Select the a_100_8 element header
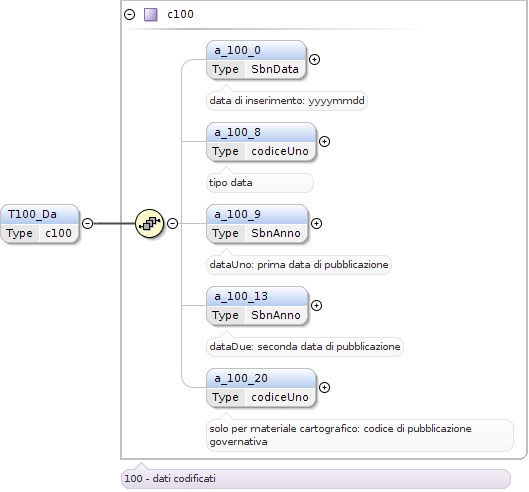Screen dimensions: 529x492 [x=261, y=132]
